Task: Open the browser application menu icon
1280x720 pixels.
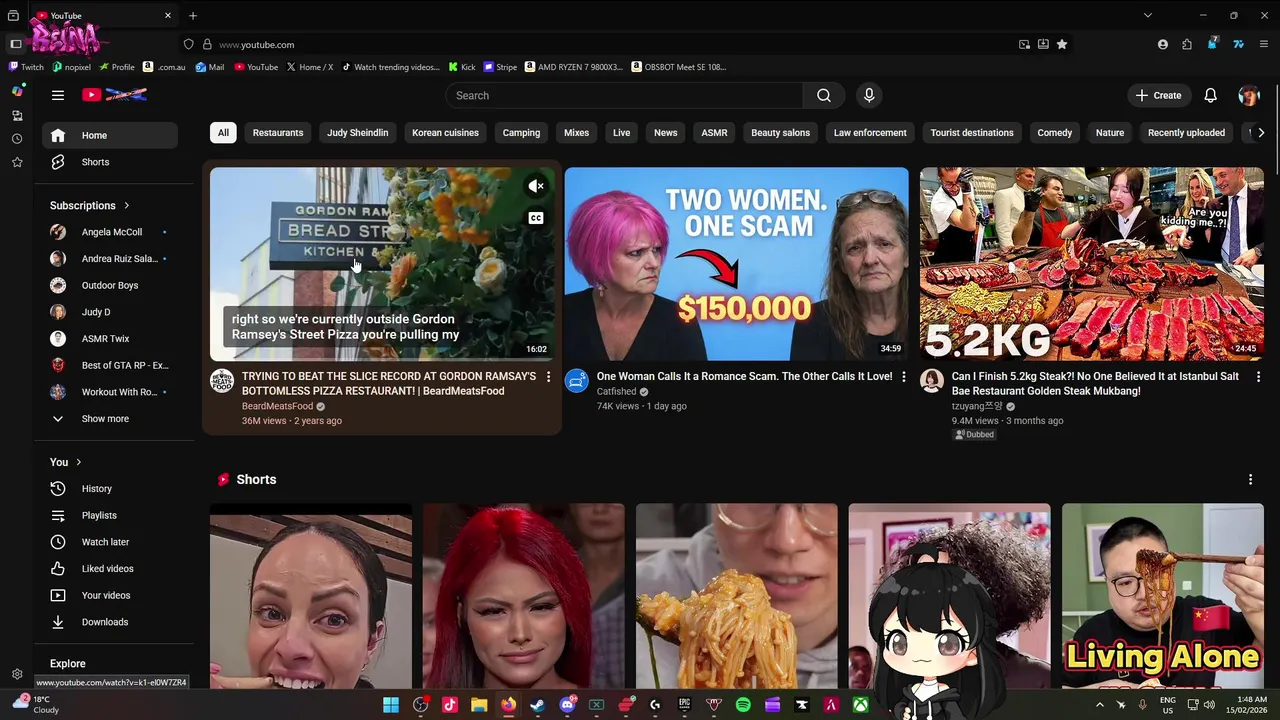Action: point(1264,44)
